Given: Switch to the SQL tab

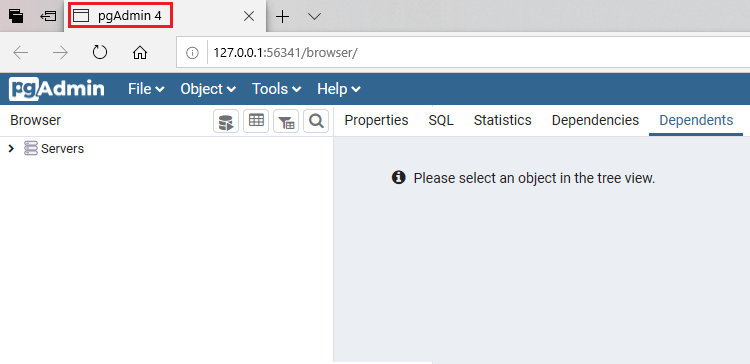Looking at the screenshot, I should click(441, 120).
